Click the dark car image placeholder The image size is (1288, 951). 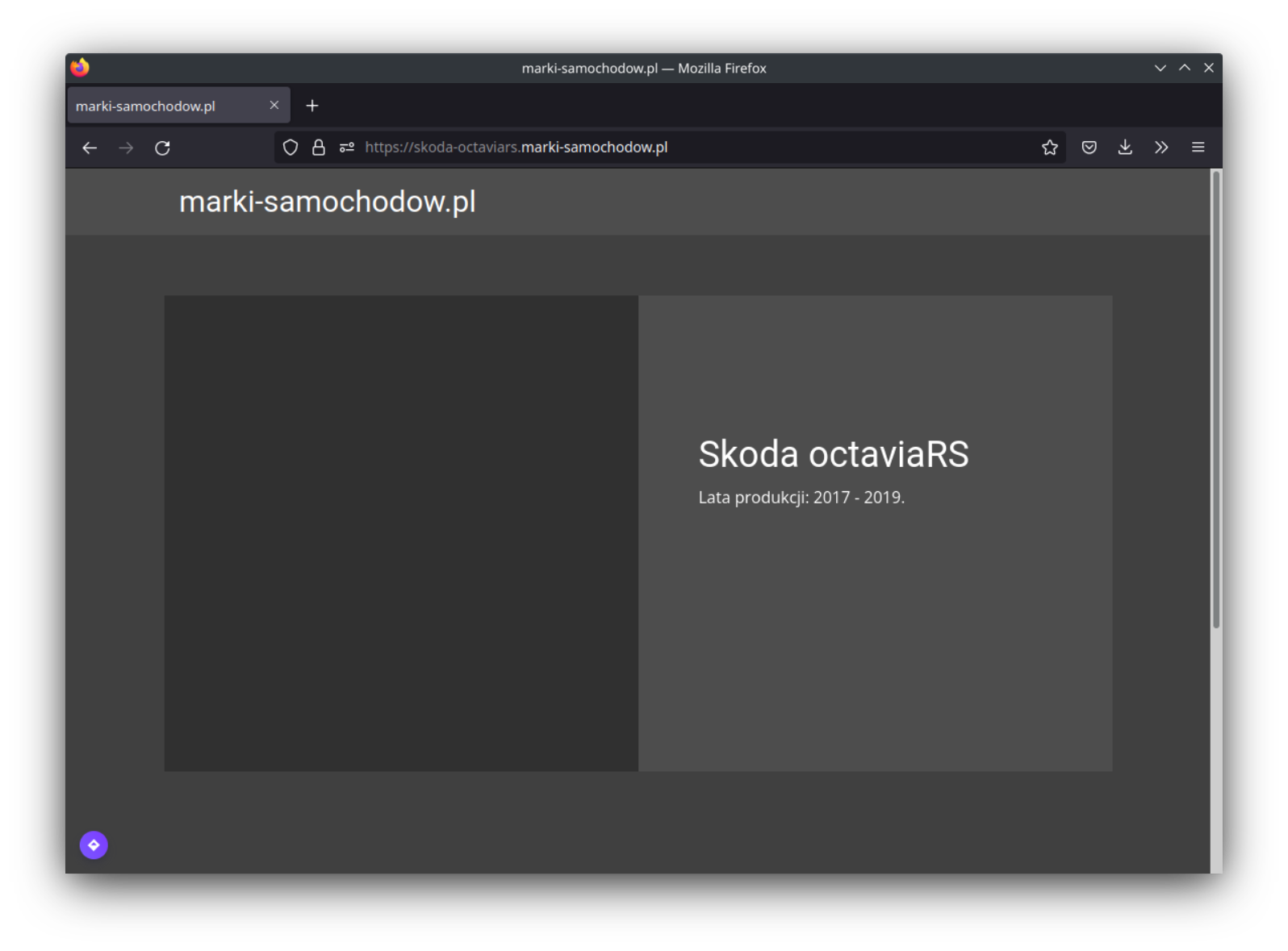401,533
